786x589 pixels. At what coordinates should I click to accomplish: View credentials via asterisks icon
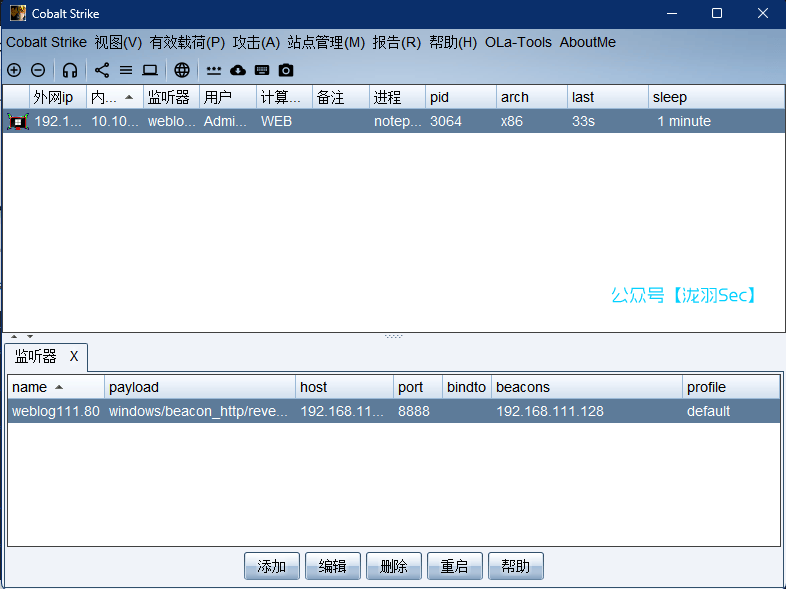tap(214, 70)
